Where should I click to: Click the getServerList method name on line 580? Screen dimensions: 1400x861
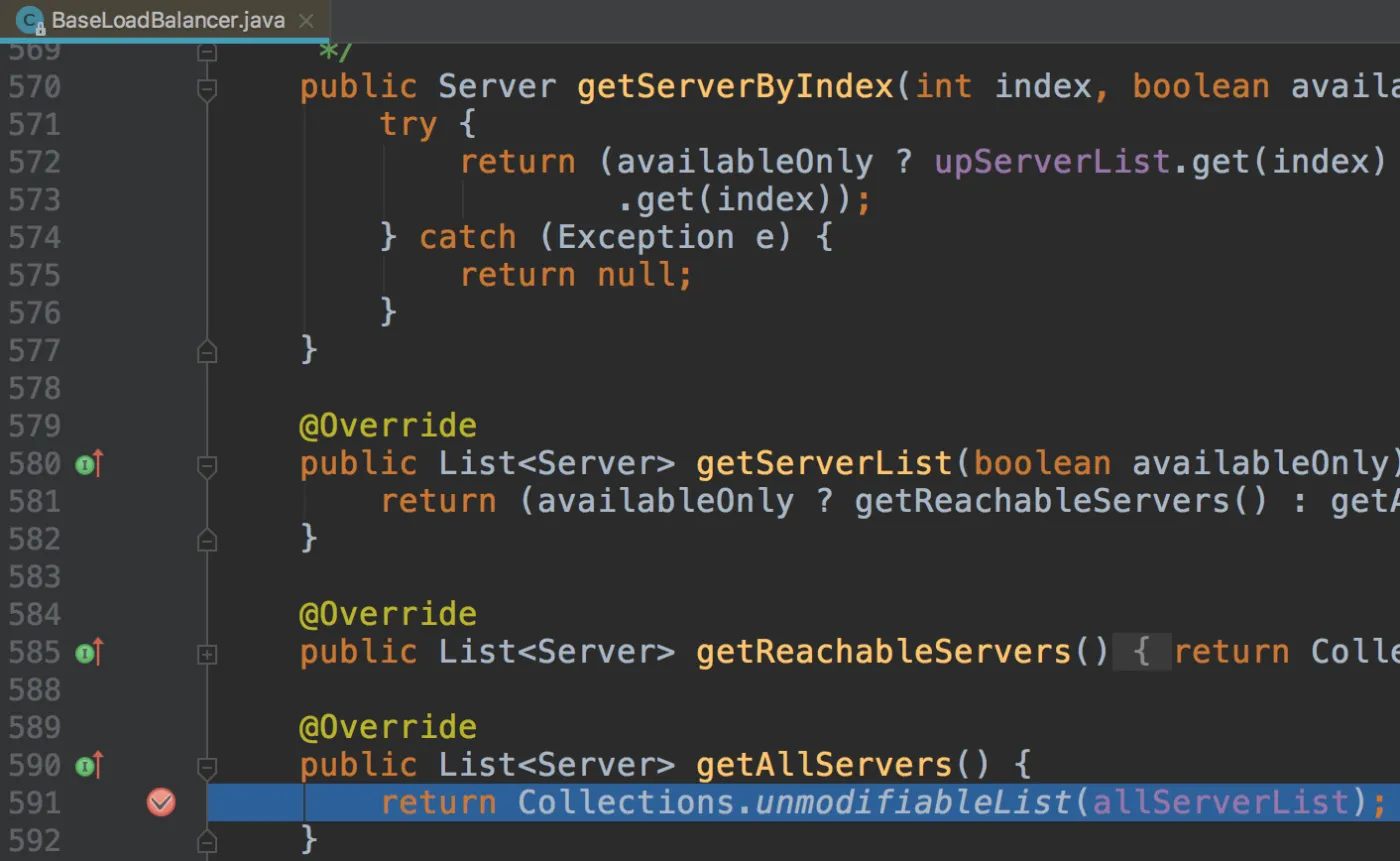824,464
